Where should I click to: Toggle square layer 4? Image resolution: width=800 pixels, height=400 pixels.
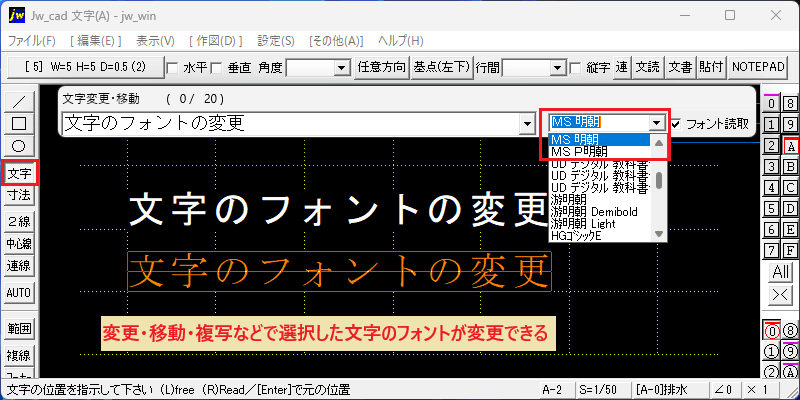(x=772, y=187)
